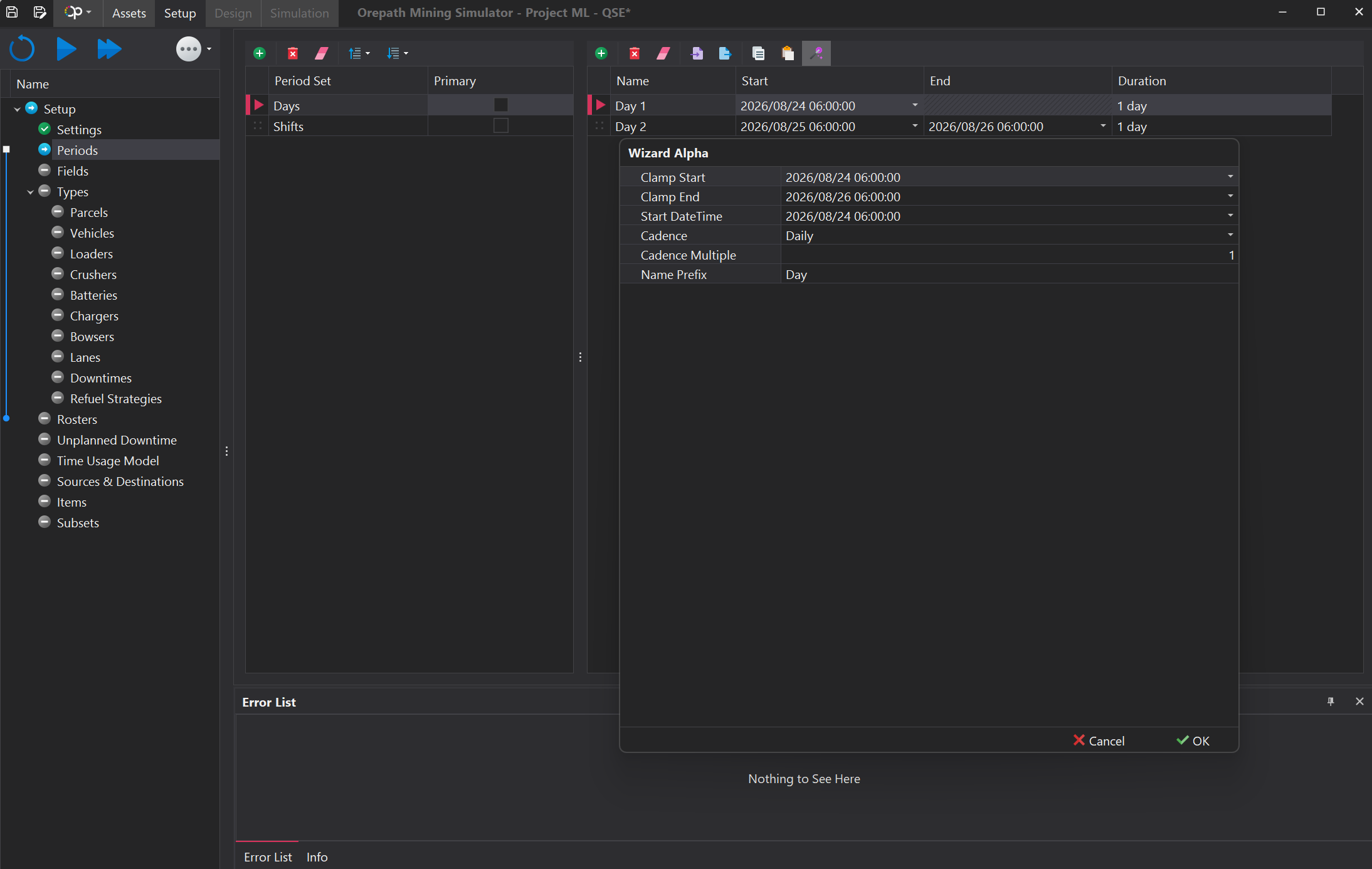Toggle the period Wizard wand icon

pyautogui.click(x=816, y=53)
